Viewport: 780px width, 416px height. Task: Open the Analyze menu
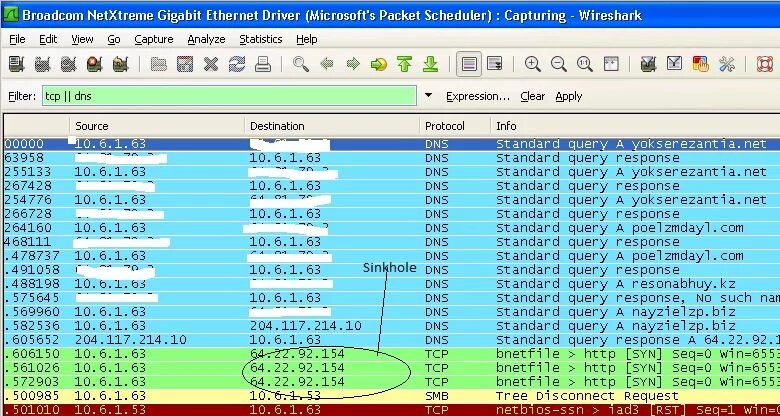pyautogui.click(x=206, y=39)
